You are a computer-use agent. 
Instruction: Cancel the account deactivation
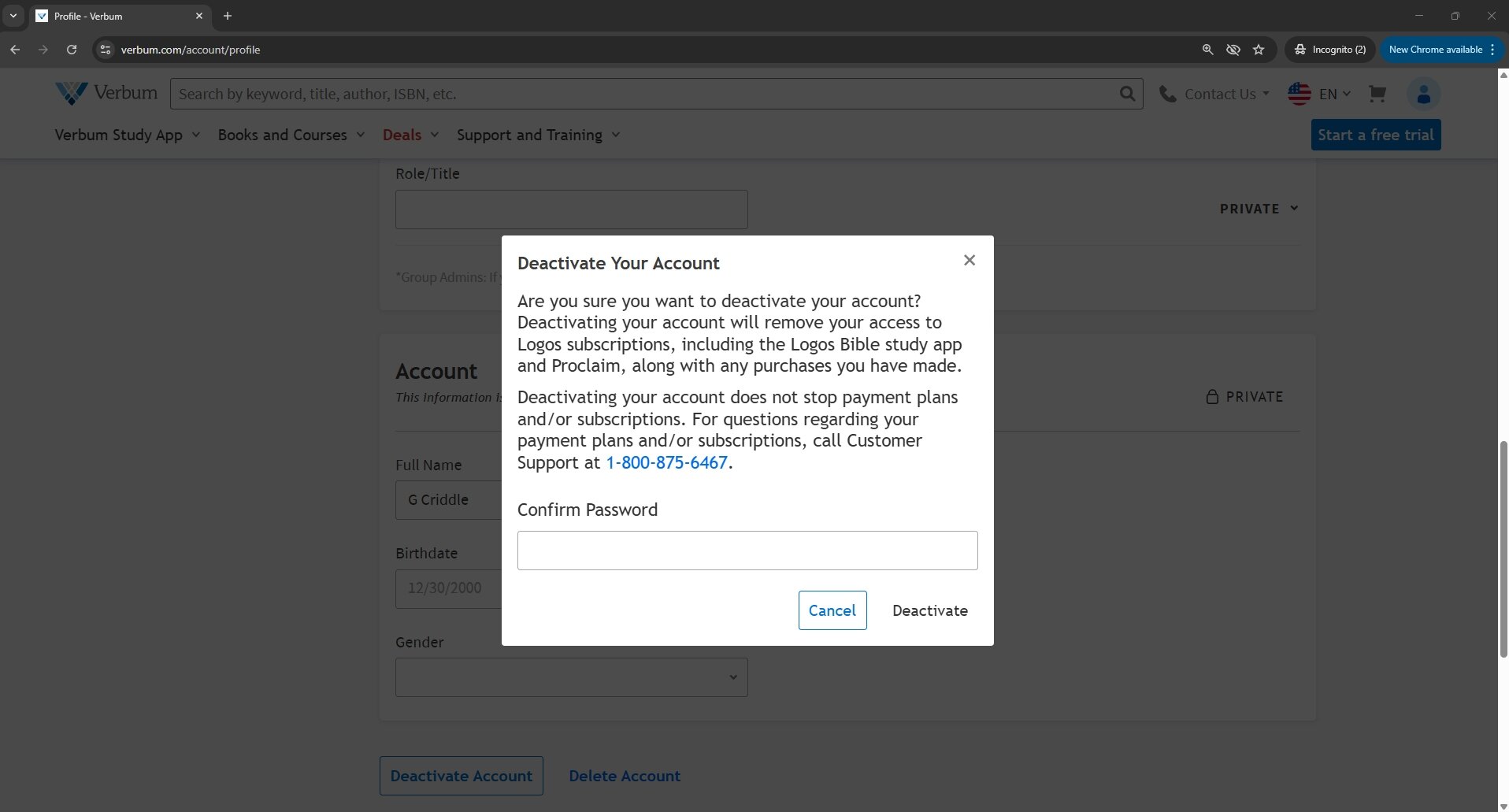coord(832,610)
